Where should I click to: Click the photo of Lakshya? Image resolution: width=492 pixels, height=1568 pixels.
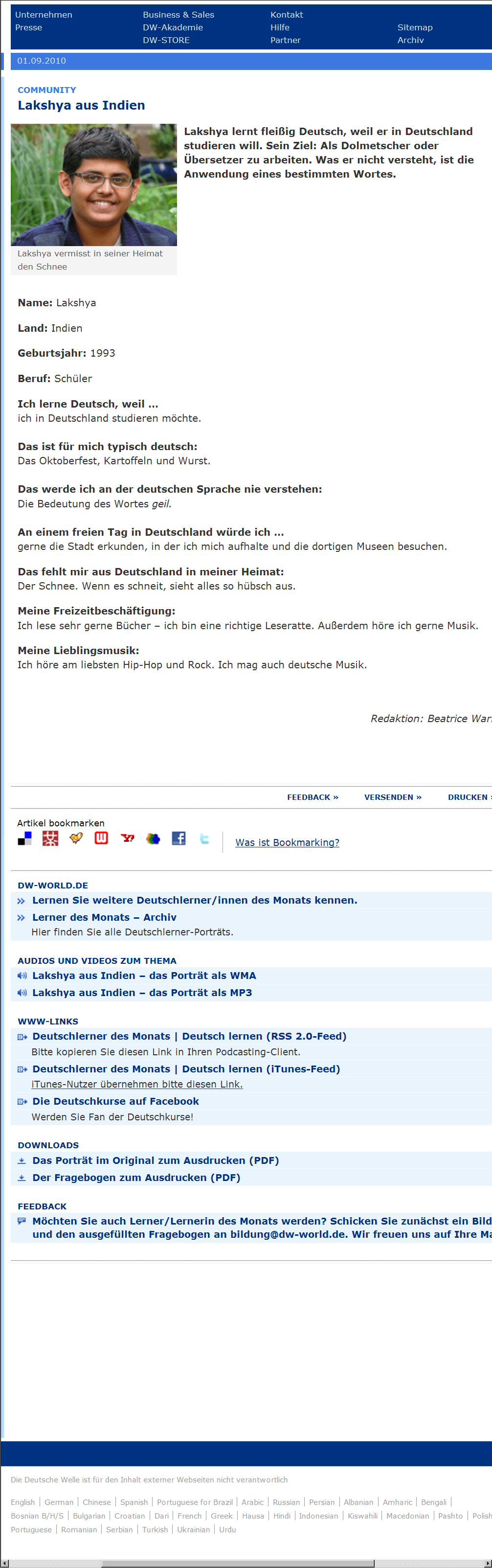point(94,184)
